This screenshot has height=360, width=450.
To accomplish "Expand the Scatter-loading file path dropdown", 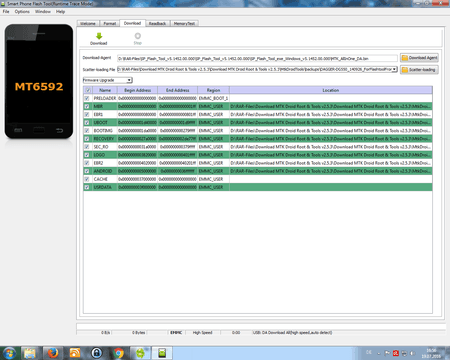I will tap(394, 69).
